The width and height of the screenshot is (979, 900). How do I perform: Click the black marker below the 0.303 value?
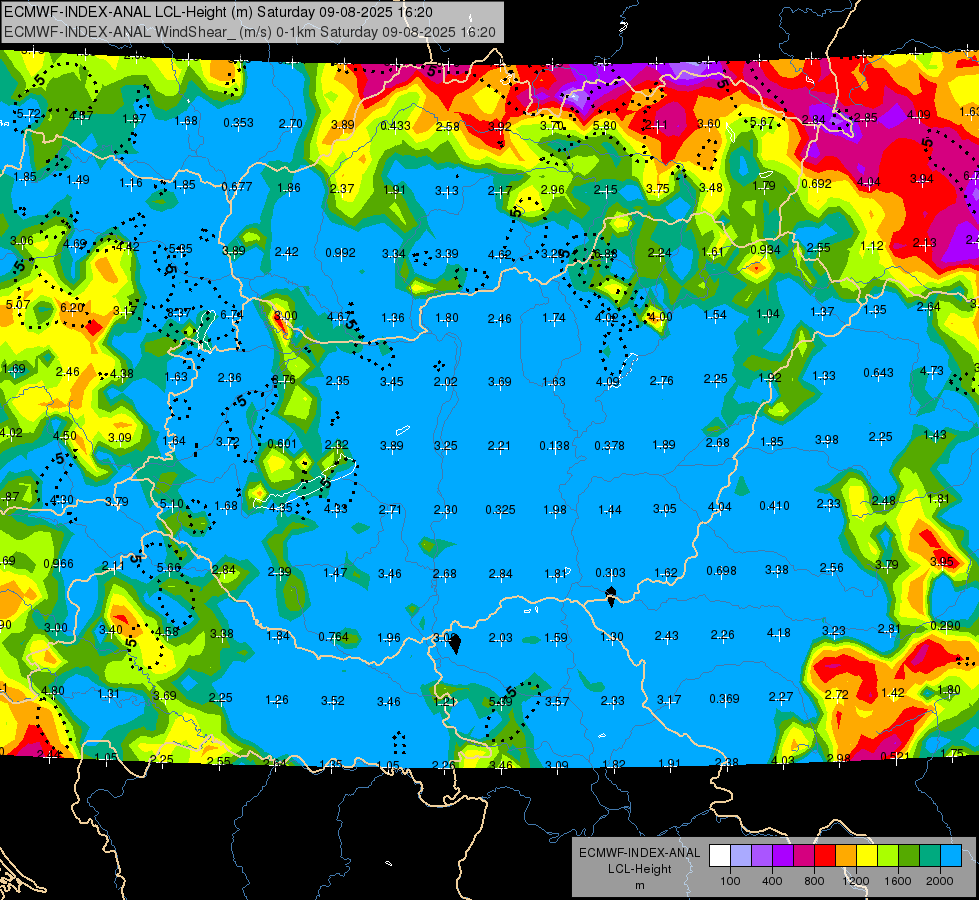[611, 596]
